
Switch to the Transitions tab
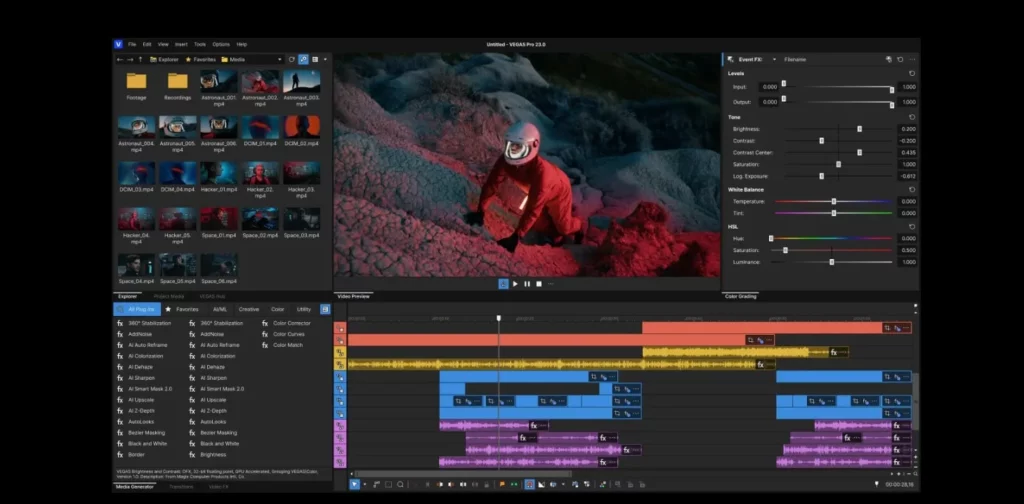(181, 487)
